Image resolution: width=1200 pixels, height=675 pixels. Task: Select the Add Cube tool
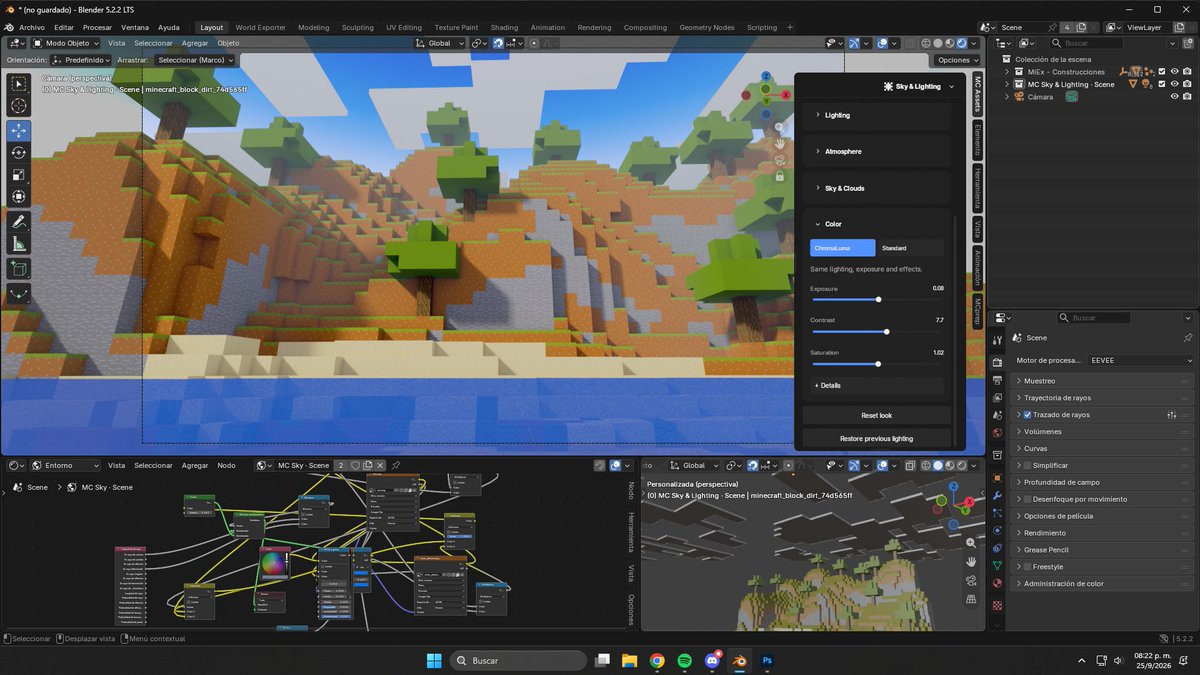[19, 268]
